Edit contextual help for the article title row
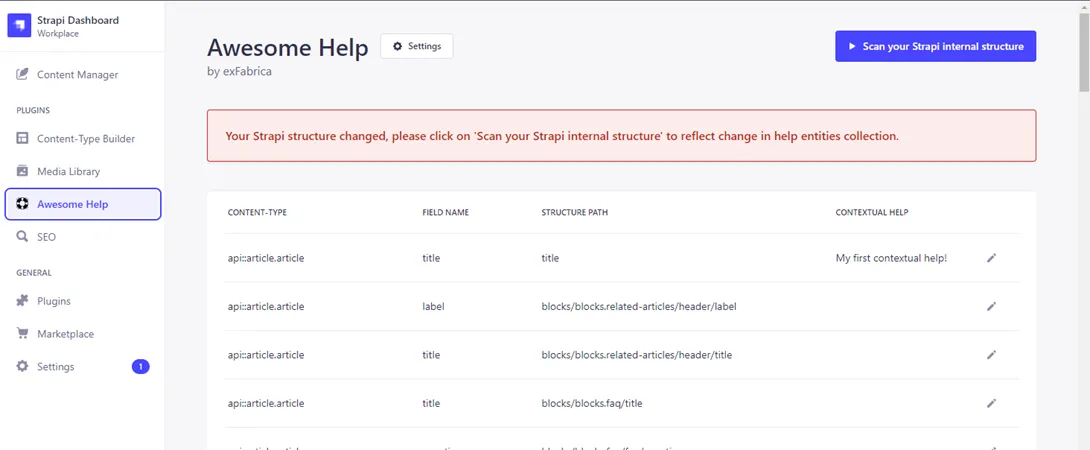The width and height of the screenshot is (1090, 450). click(x=991, y=258)
